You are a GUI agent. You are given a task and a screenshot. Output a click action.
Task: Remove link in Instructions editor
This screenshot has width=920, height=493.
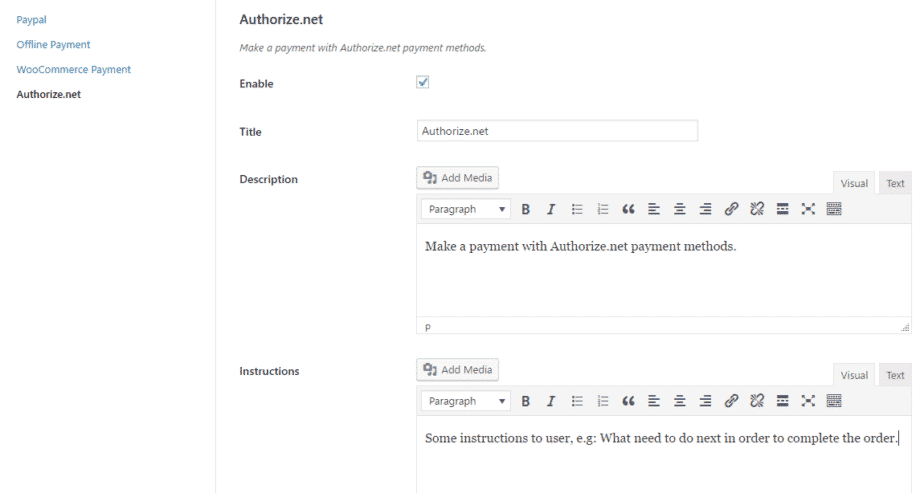click(x=757, y=401)
